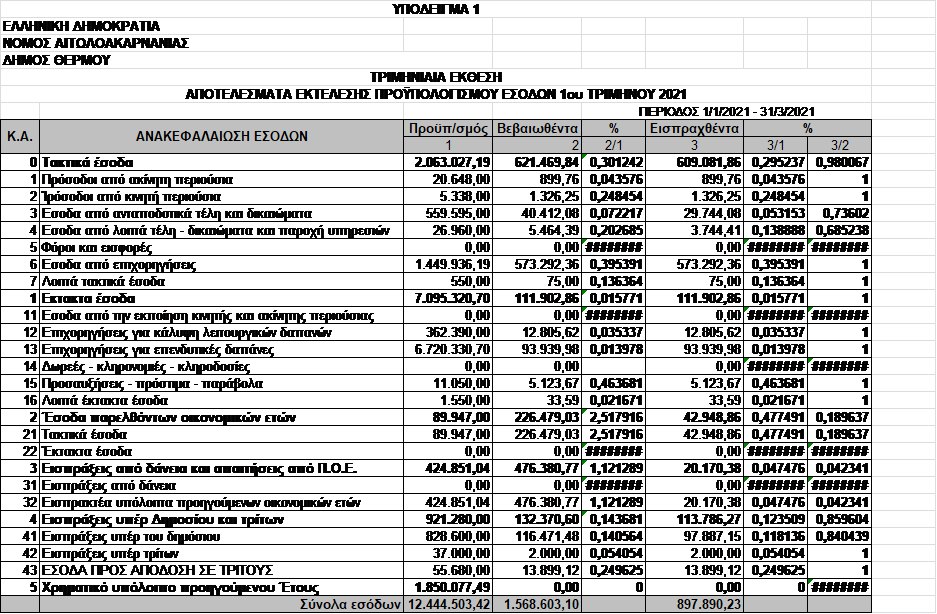Select the ΝΟΜΟΣ ΑΙΤΩΛΟΑΚΑΡΝΑΝΙΑΣ cell
The image size is (937, 614).
coord(95,43)
